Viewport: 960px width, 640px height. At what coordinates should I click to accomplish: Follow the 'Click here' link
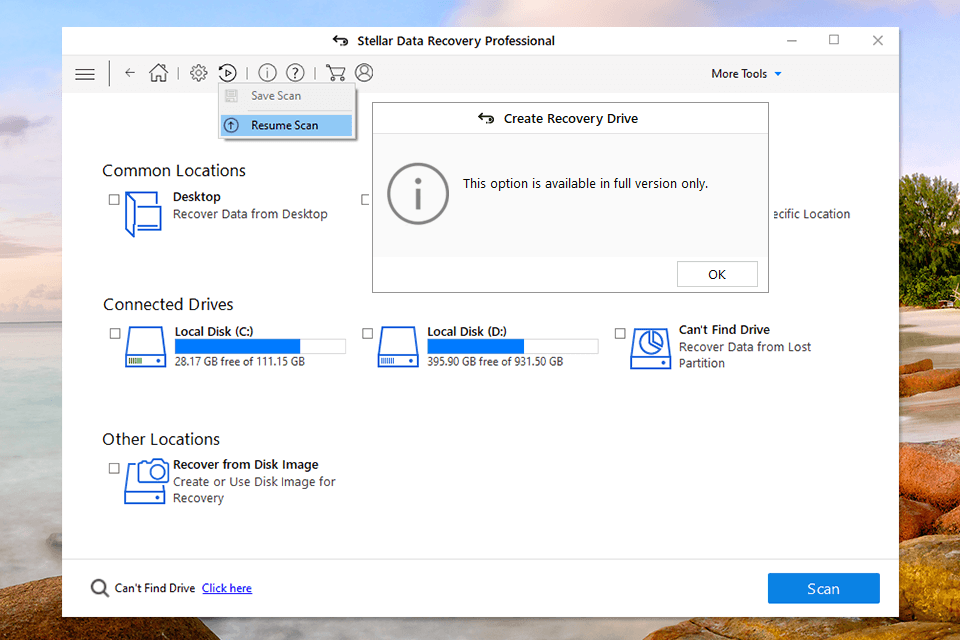(x=227, y=588)
